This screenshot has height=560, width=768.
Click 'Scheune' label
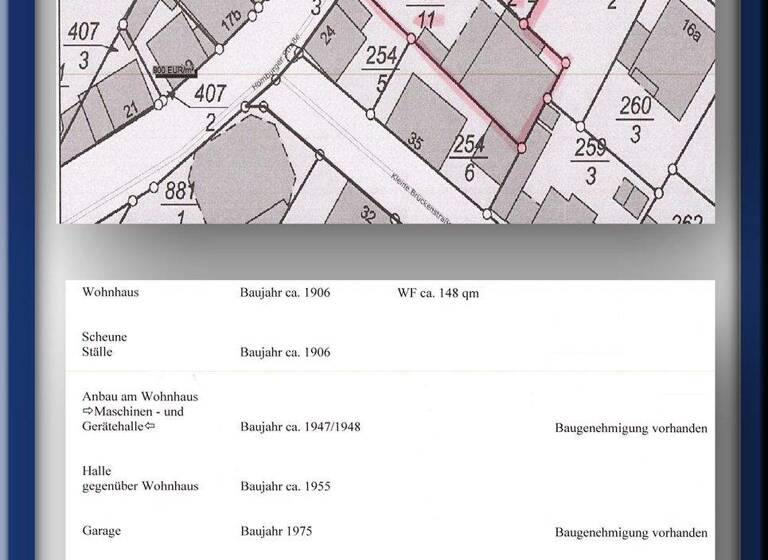[104, 337]
